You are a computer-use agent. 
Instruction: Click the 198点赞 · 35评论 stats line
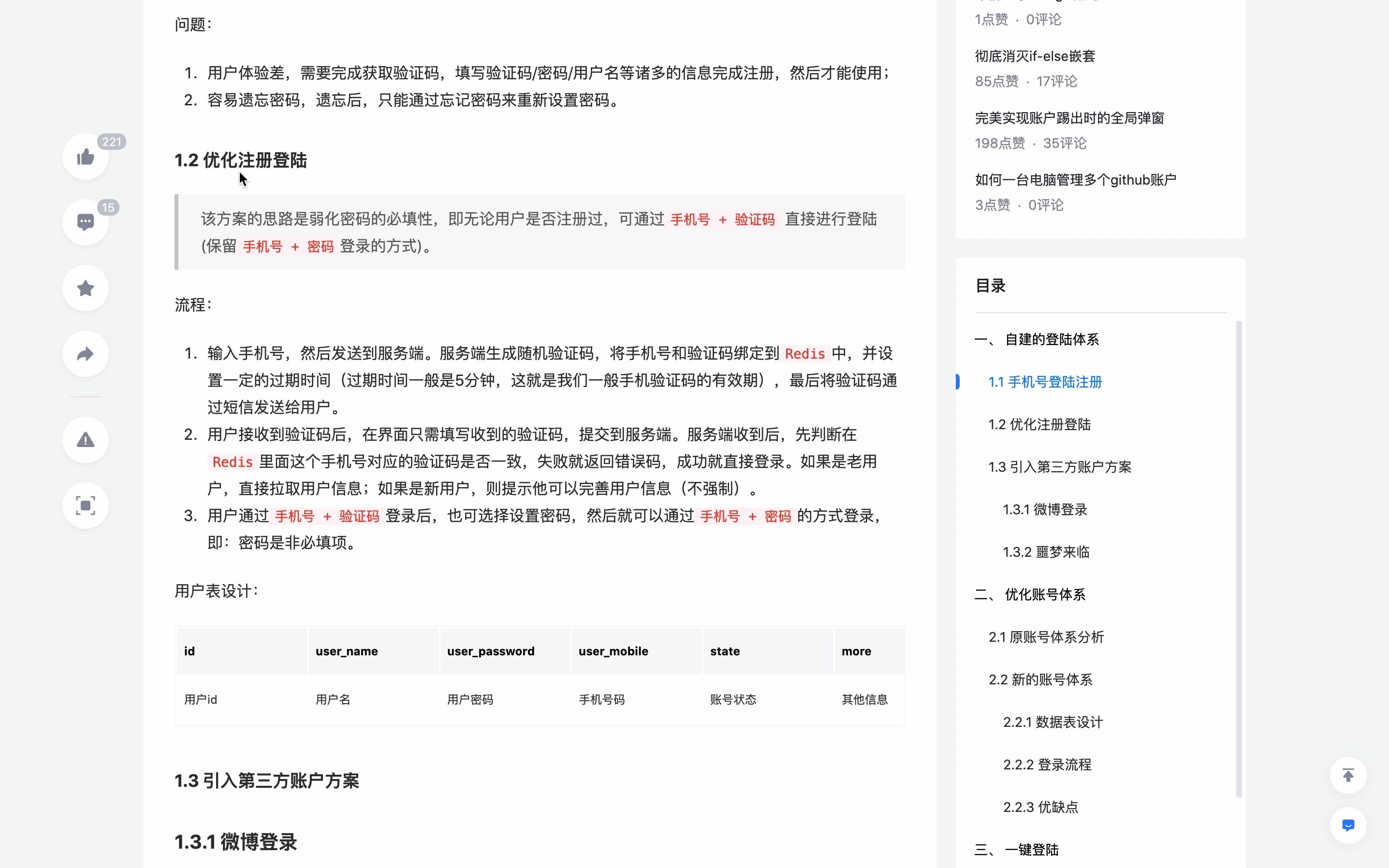coord(1030,143)
